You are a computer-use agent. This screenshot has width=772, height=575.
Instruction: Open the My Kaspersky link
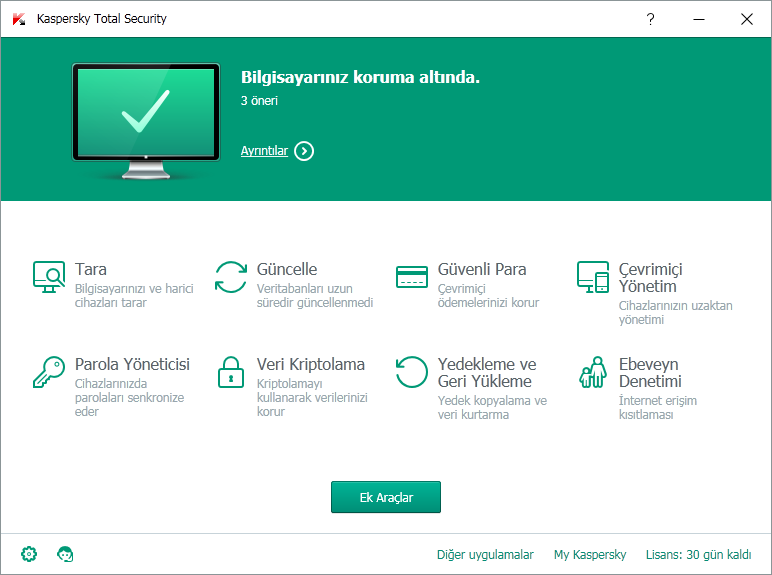coord(590,554)
